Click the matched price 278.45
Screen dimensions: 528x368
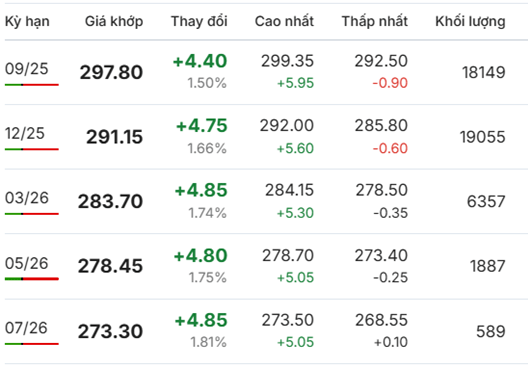click(x=110, y=266)
